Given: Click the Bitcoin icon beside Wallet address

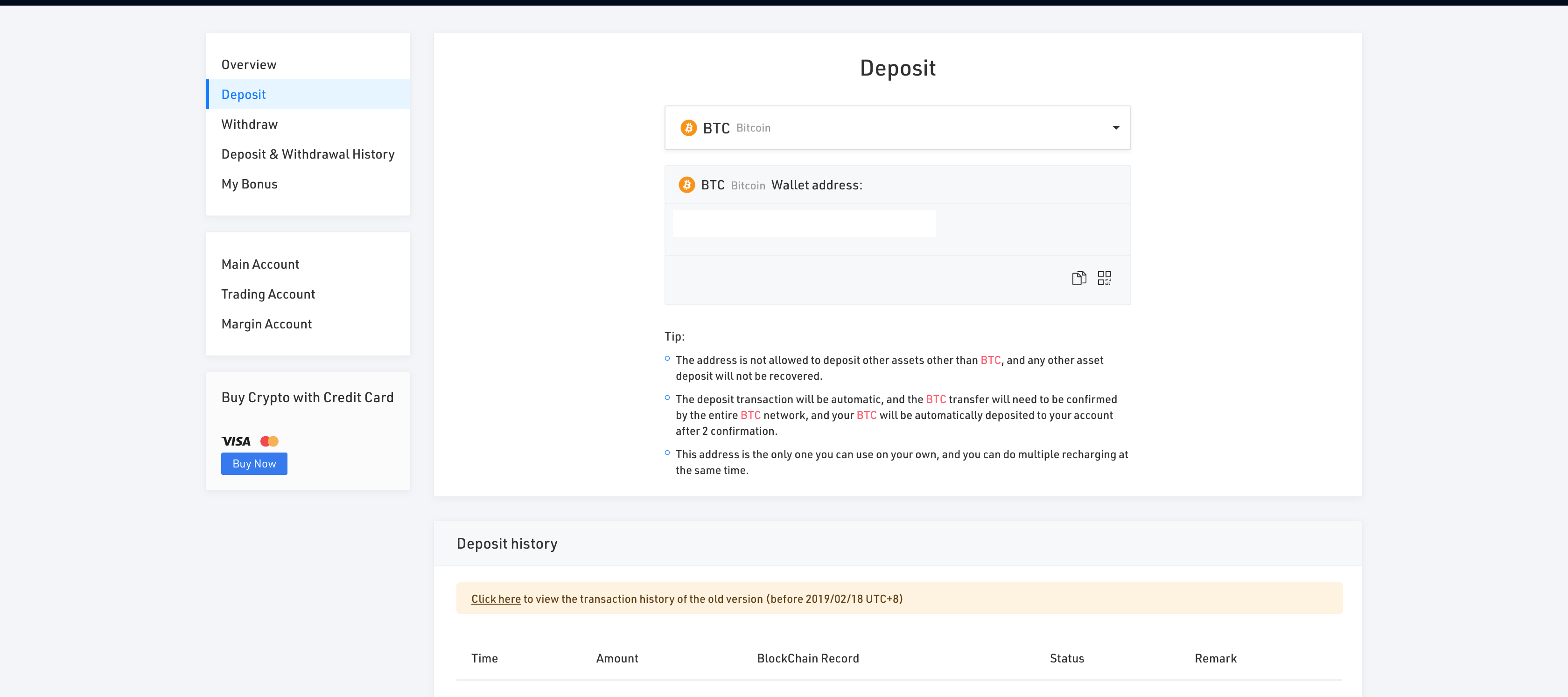Looking at the screenshot, I should 686,185.
